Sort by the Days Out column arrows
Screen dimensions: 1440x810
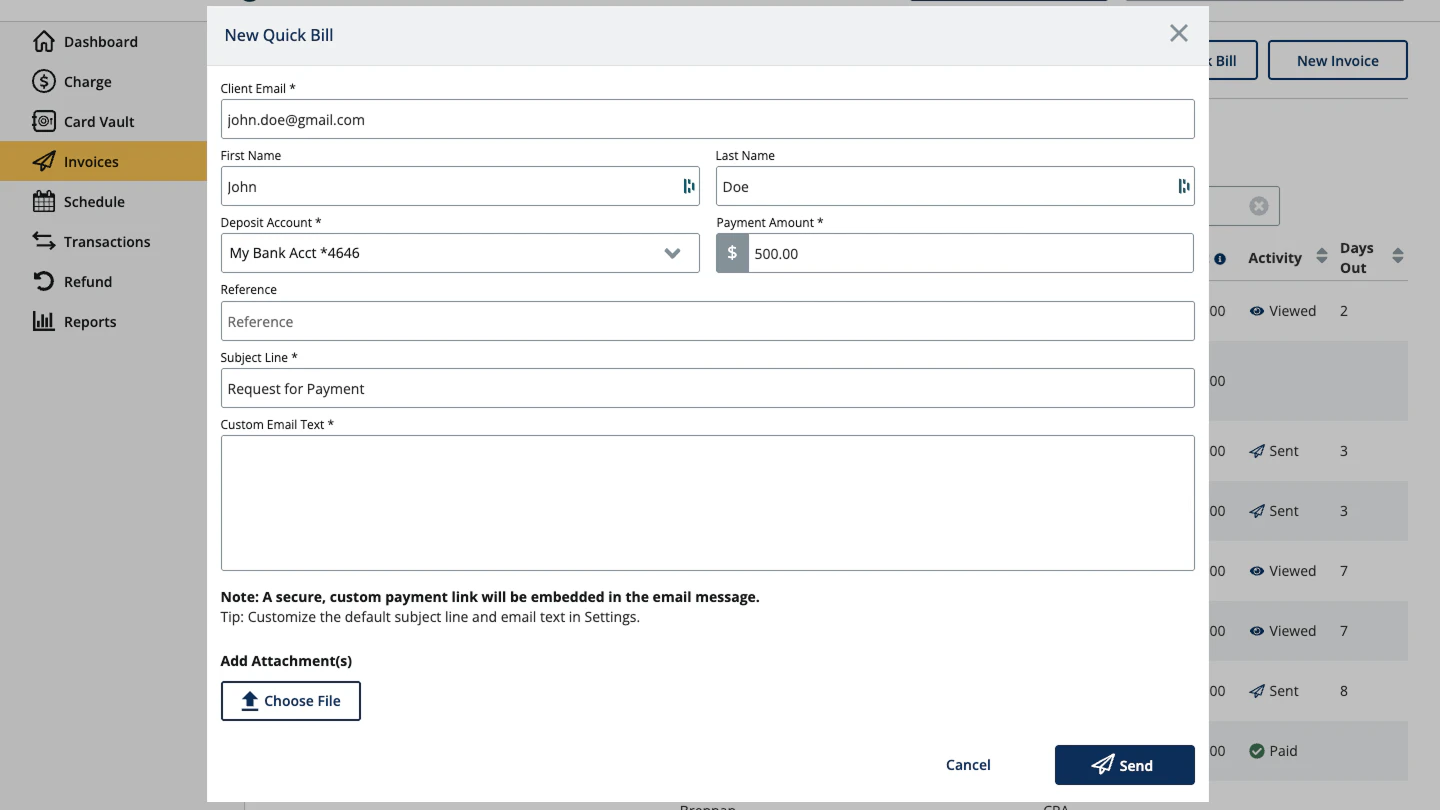(x=1397, y=257)
